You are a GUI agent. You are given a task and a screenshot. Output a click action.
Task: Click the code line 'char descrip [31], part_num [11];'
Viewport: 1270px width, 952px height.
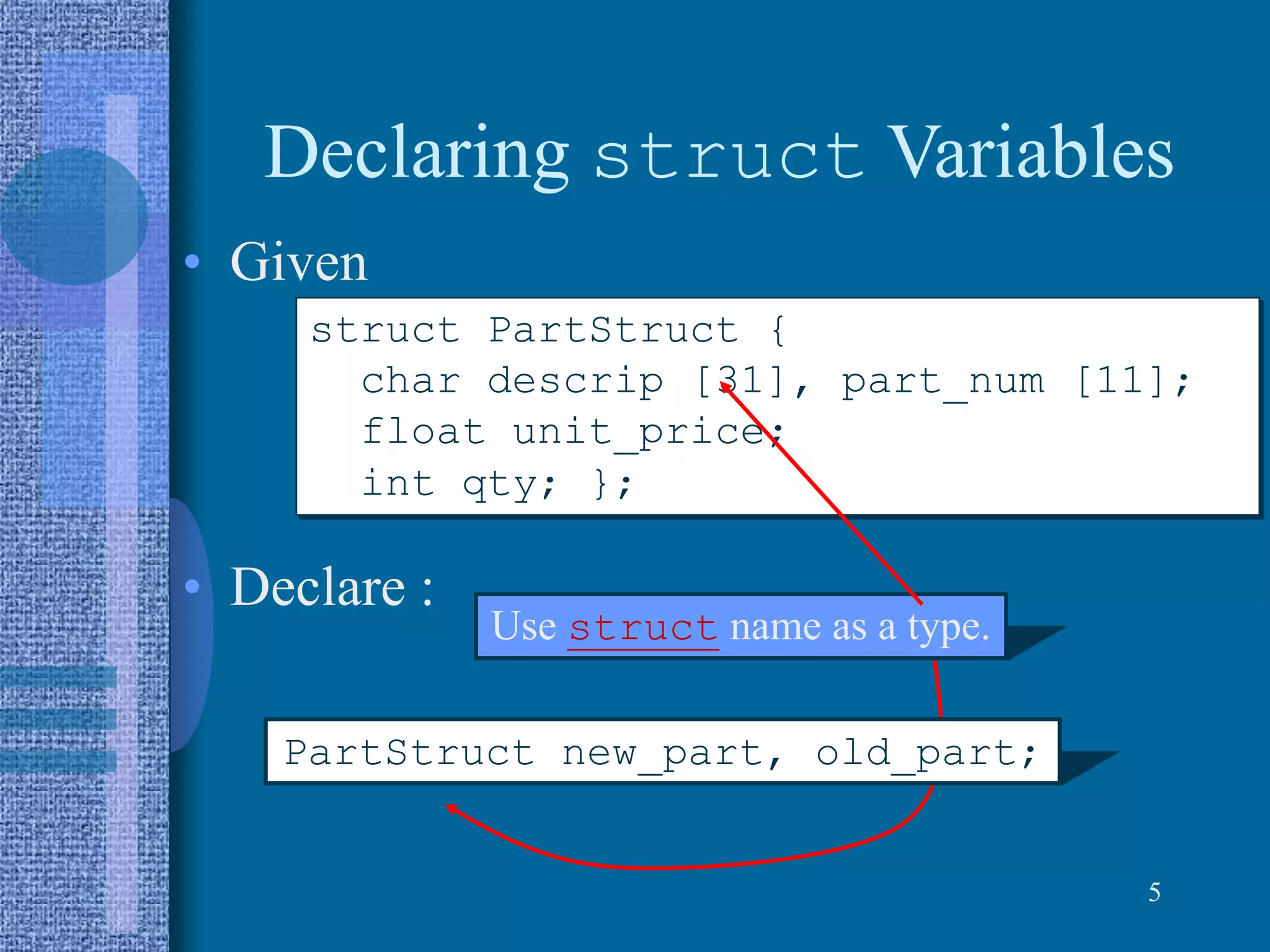coord(775,382)
